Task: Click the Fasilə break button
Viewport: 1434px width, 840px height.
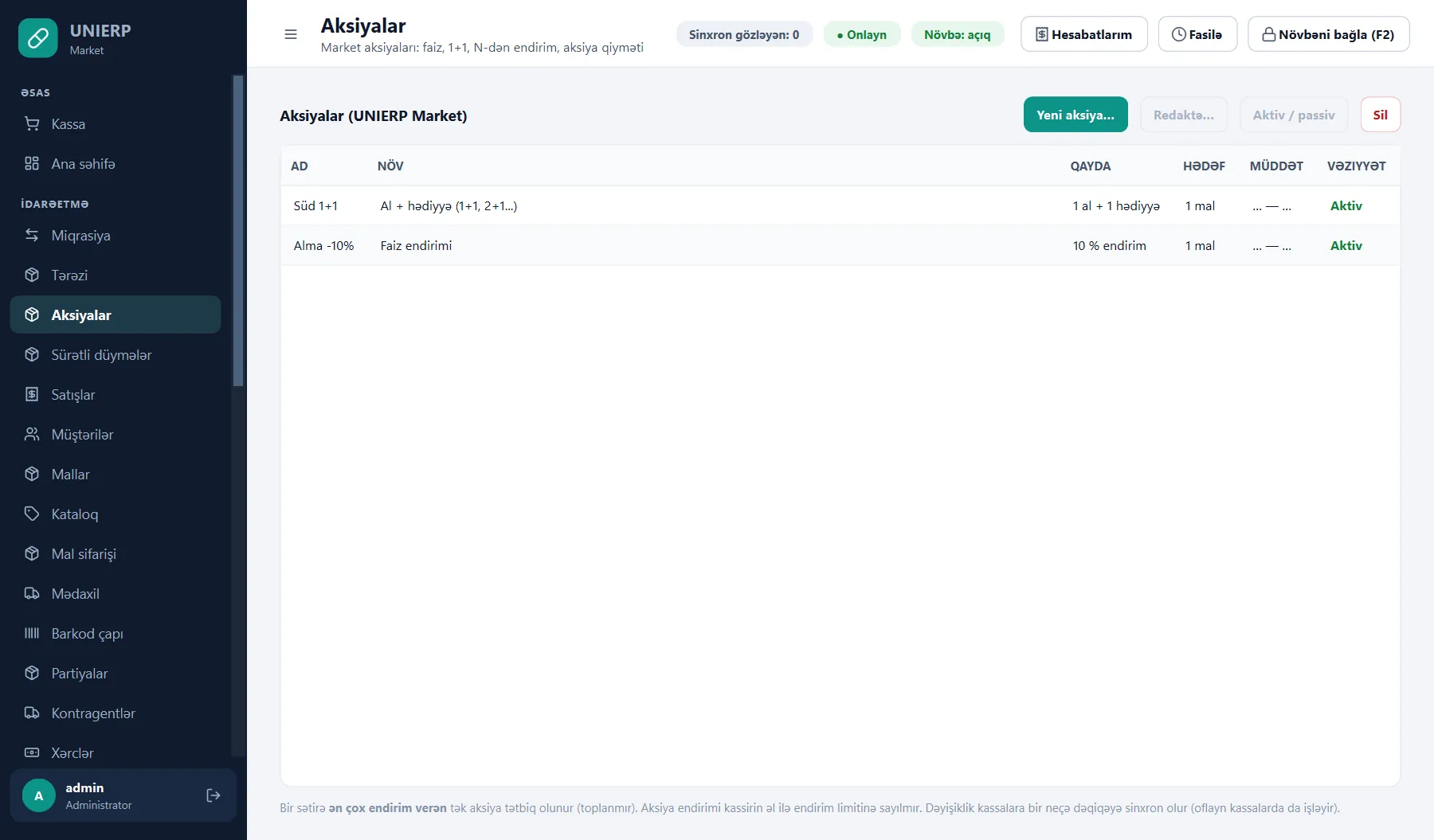Action: pos(1197,34)
